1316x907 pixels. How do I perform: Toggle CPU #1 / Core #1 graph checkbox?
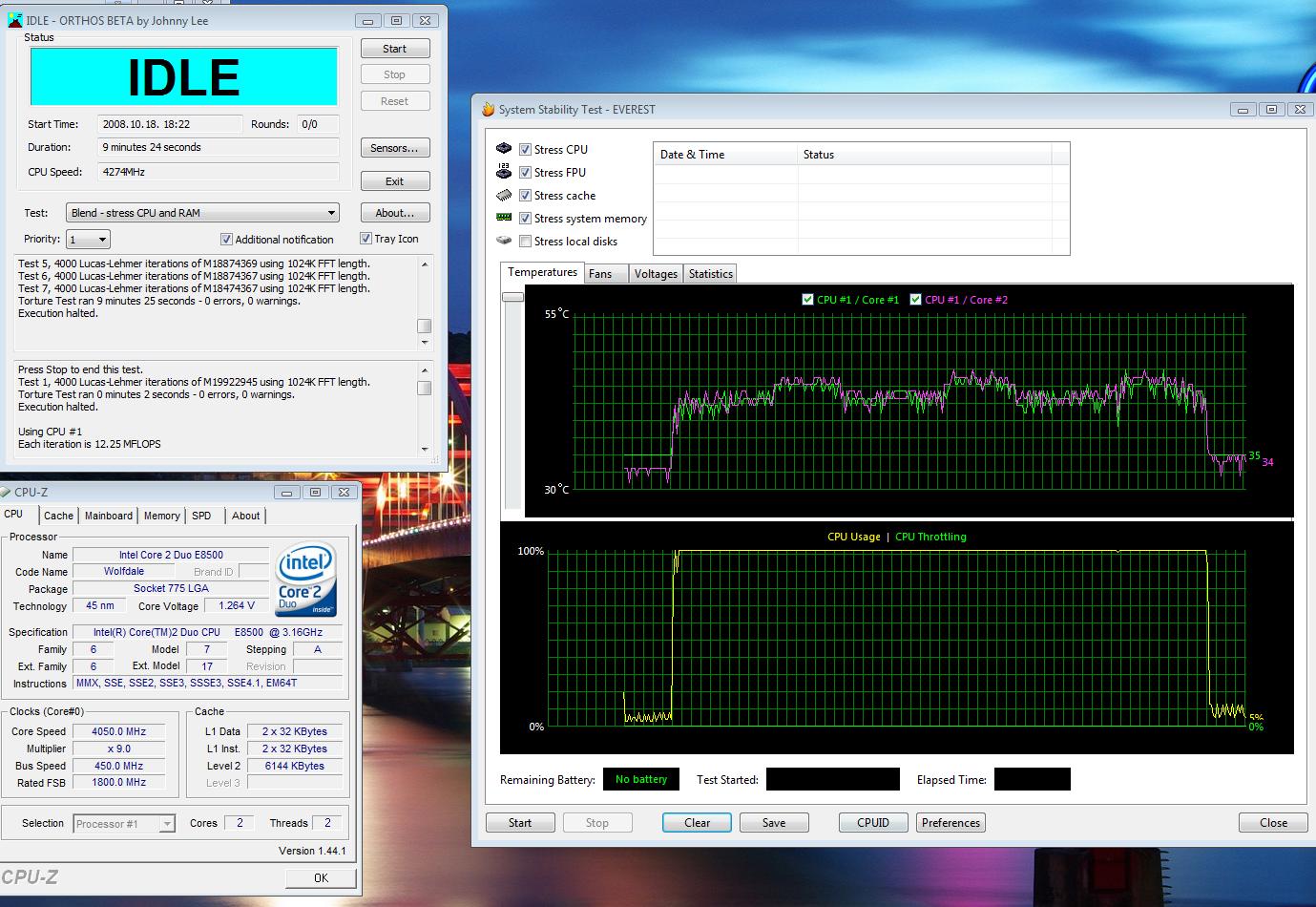coord(808,300)
